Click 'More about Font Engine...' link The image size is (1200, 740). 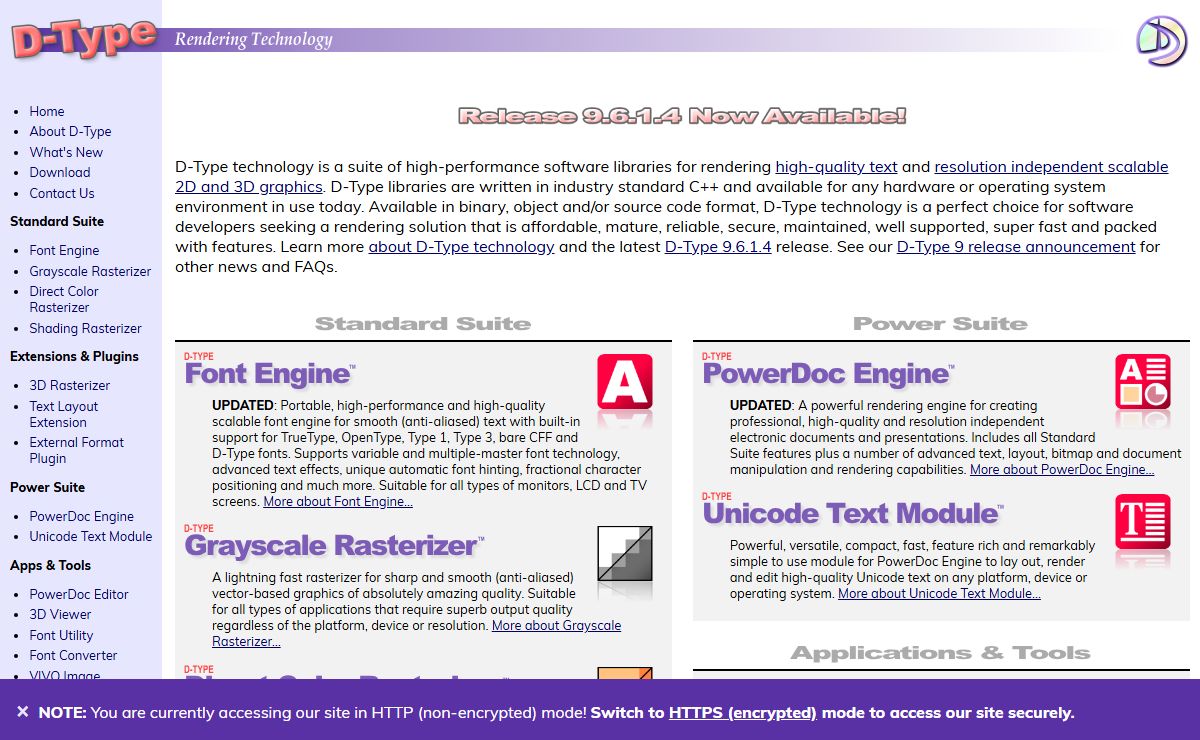(x=338, y=501)
